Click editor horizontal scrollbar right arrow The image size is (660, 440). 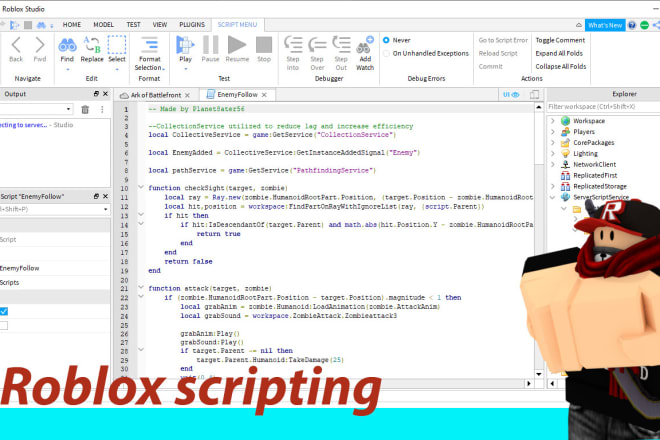[x=529, y=384]
